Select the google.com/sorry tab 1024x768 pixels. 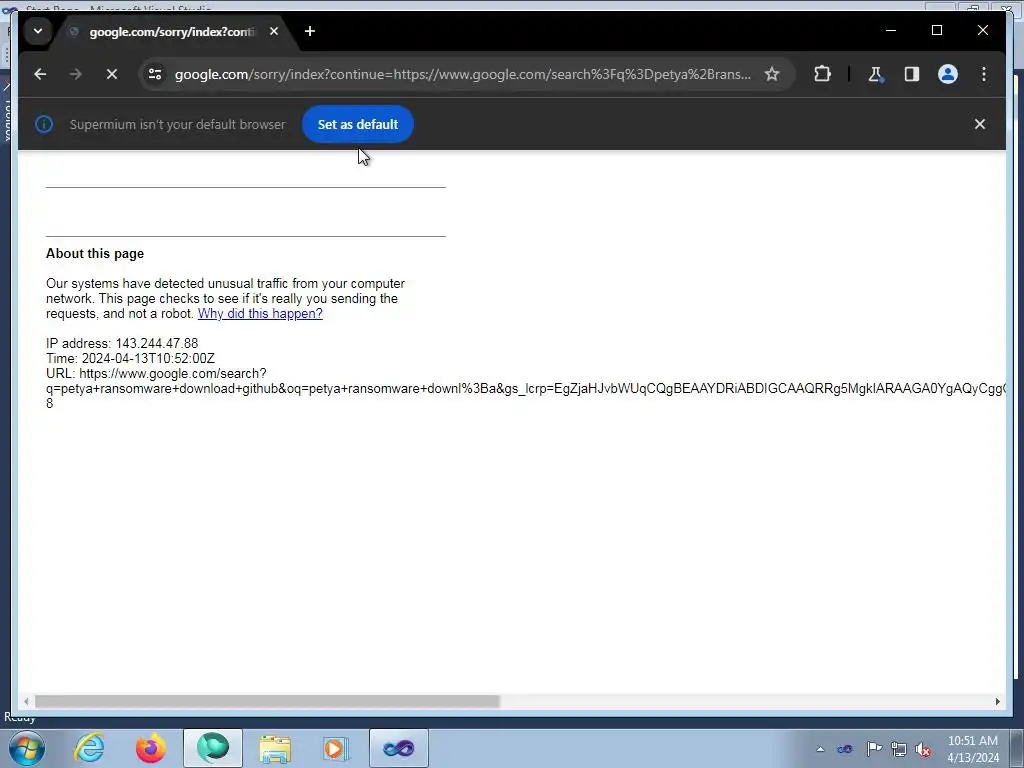click(x=173, y=31)
